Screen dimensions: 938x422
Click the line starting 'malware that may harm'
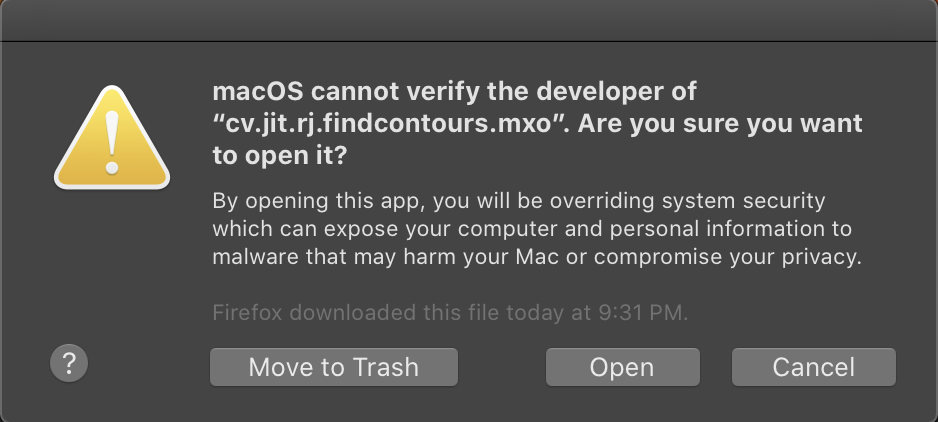coord(537,257)
